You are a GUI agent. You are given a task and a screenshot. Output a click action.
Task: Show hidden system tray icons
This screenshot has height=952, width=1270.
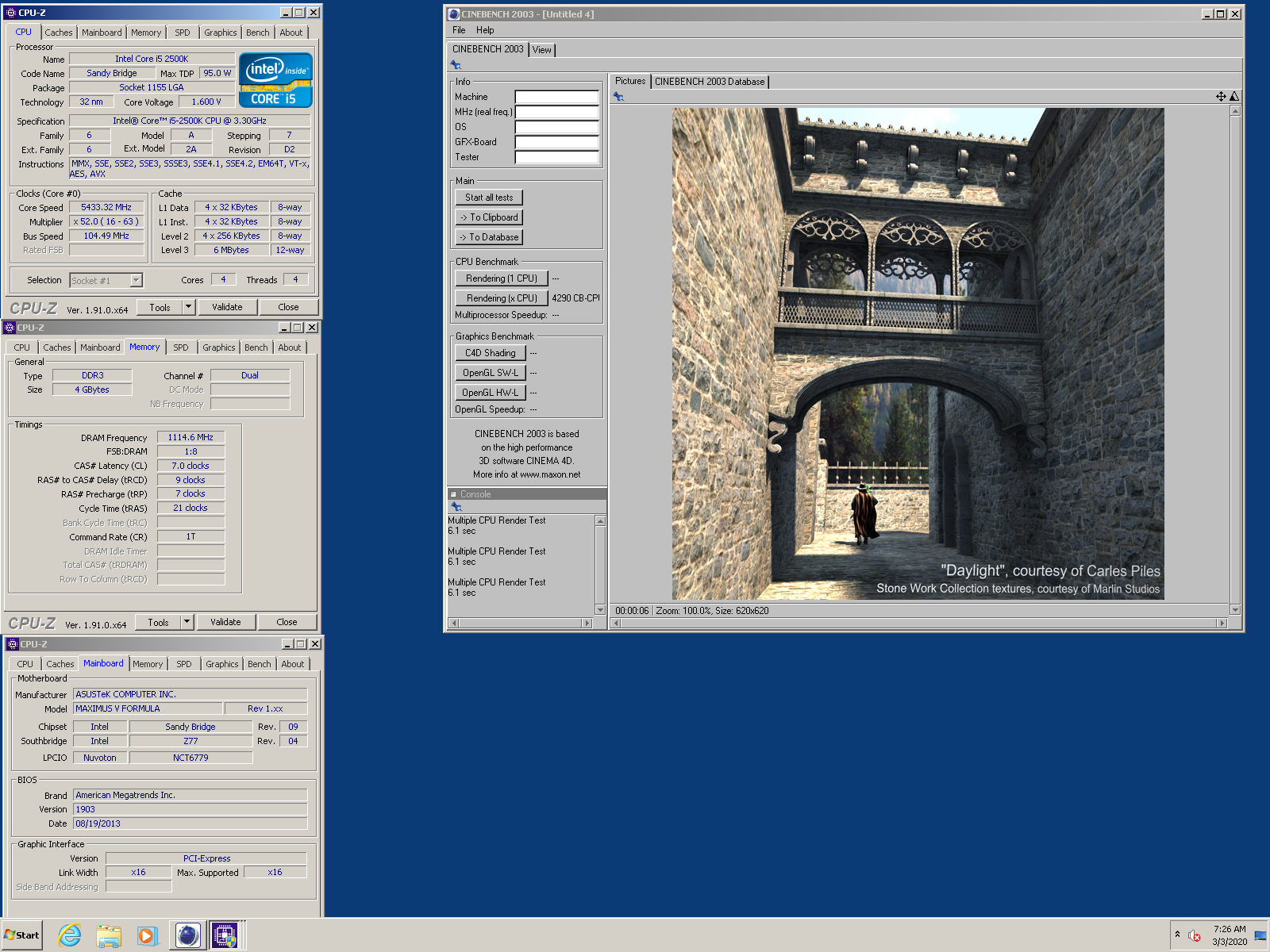(1177, 935)
